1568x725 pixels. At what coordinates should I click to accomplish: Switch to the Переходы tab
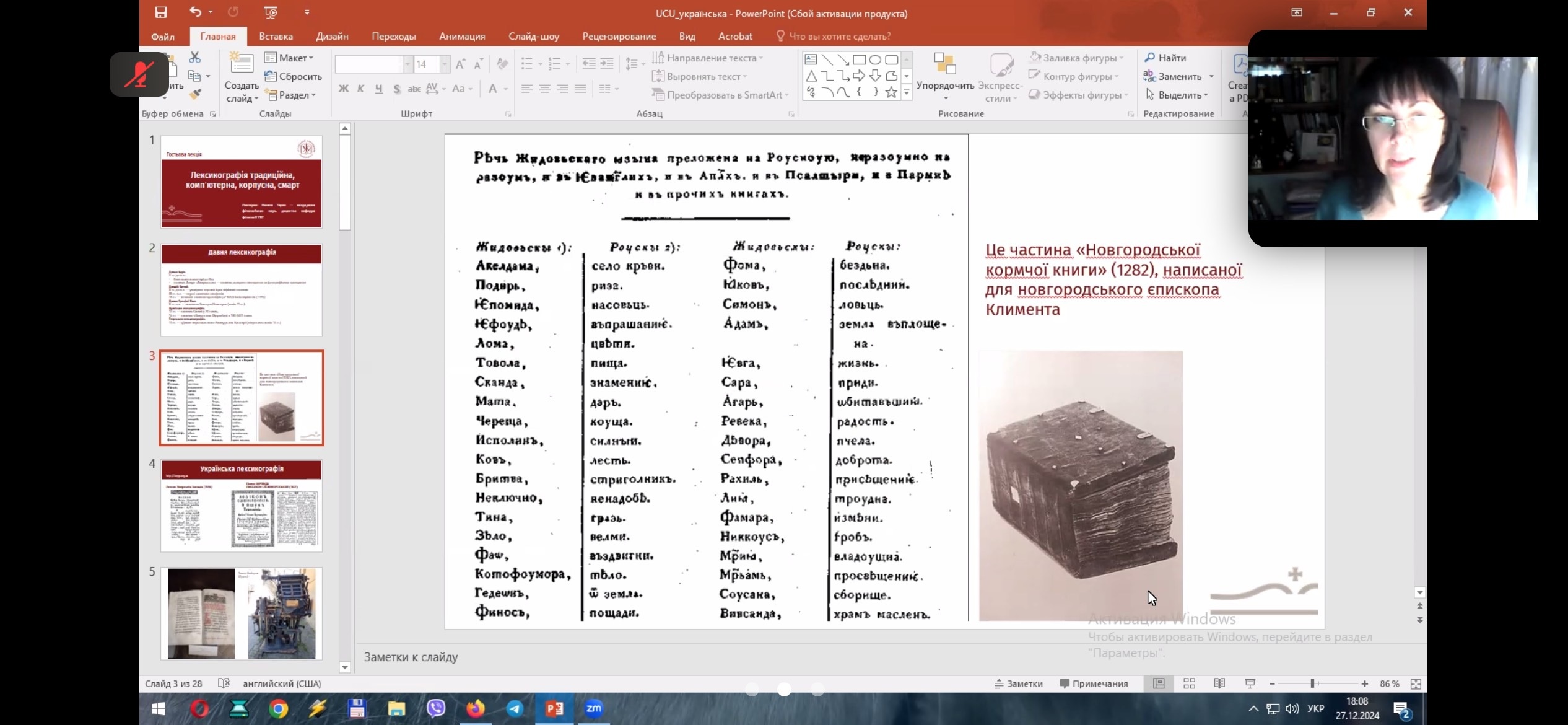pos(393,36)
